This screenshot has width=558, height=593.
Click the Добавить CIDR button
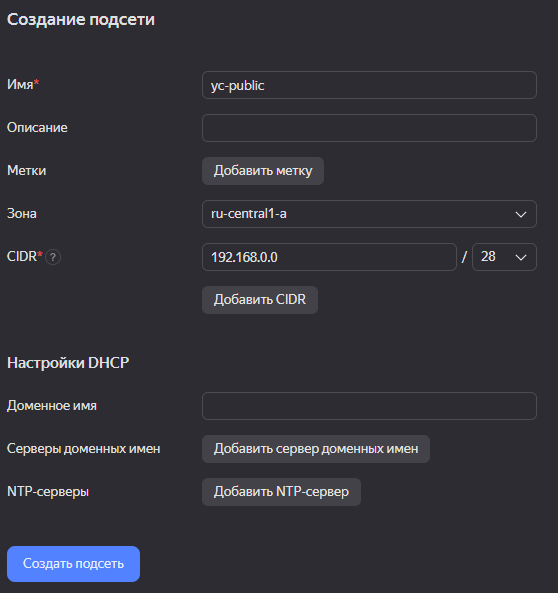pyautogui.click(x=260, y=300)
